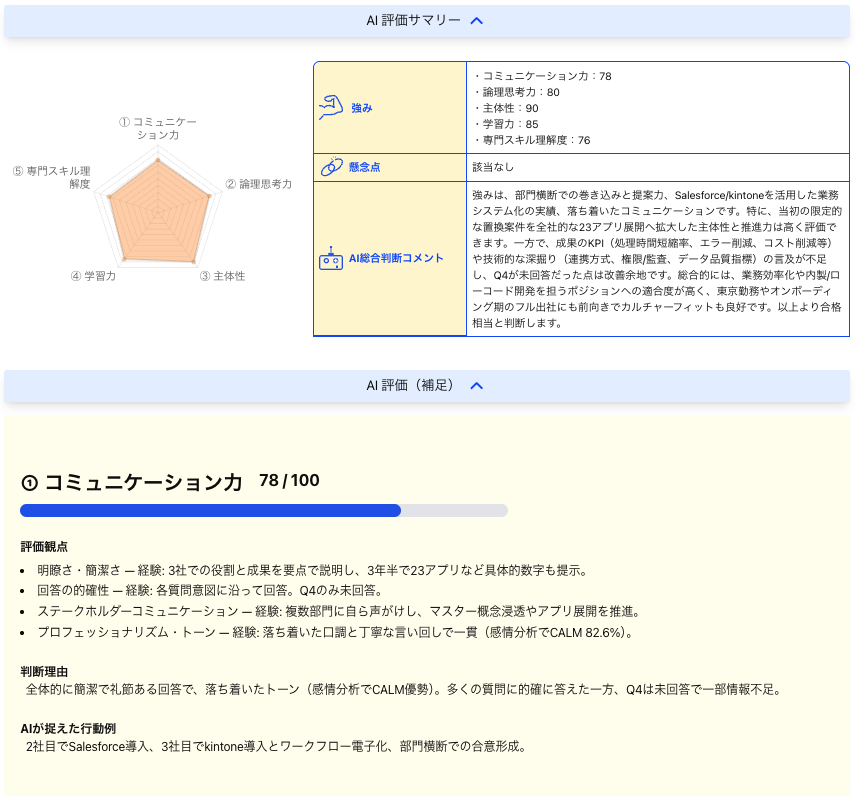This screenshot has width=856, height=804.
Task: Collapse the AI 評価（補足） section chevron
Action: point(477,385)
